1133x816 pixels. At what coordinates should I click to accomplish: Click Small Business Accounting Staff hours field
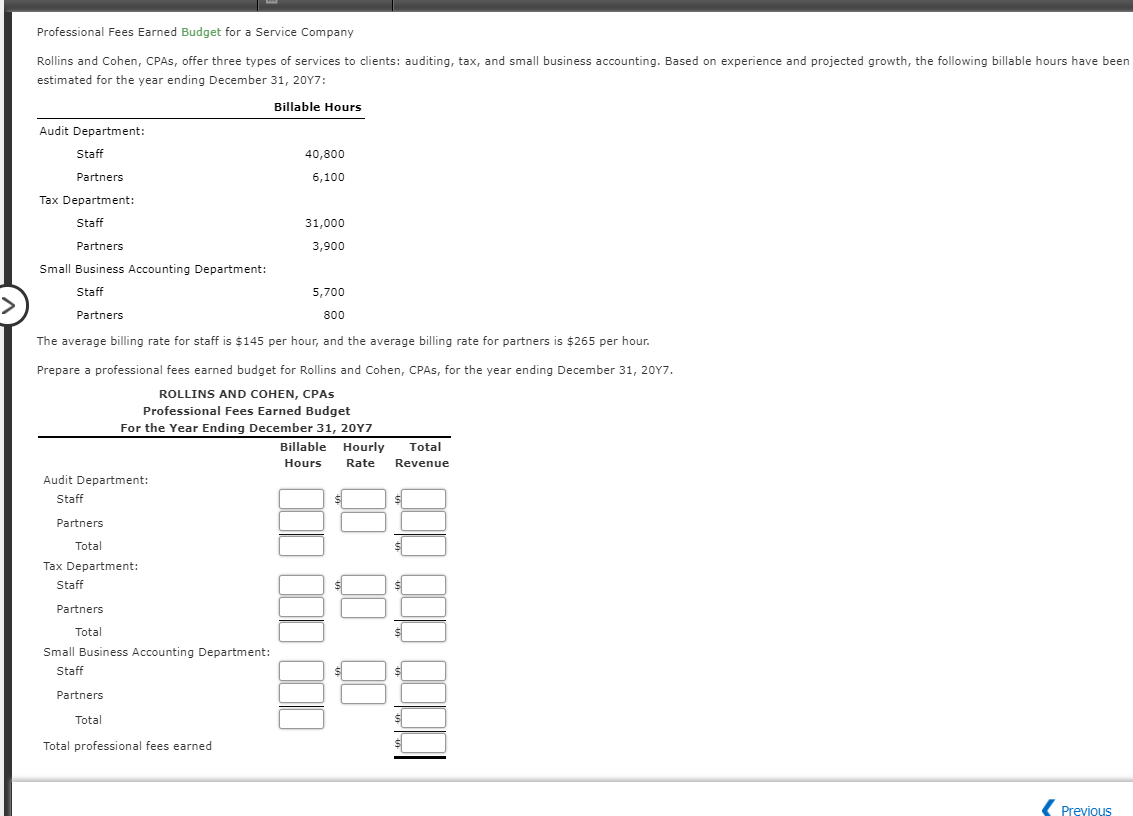[301, 670]
